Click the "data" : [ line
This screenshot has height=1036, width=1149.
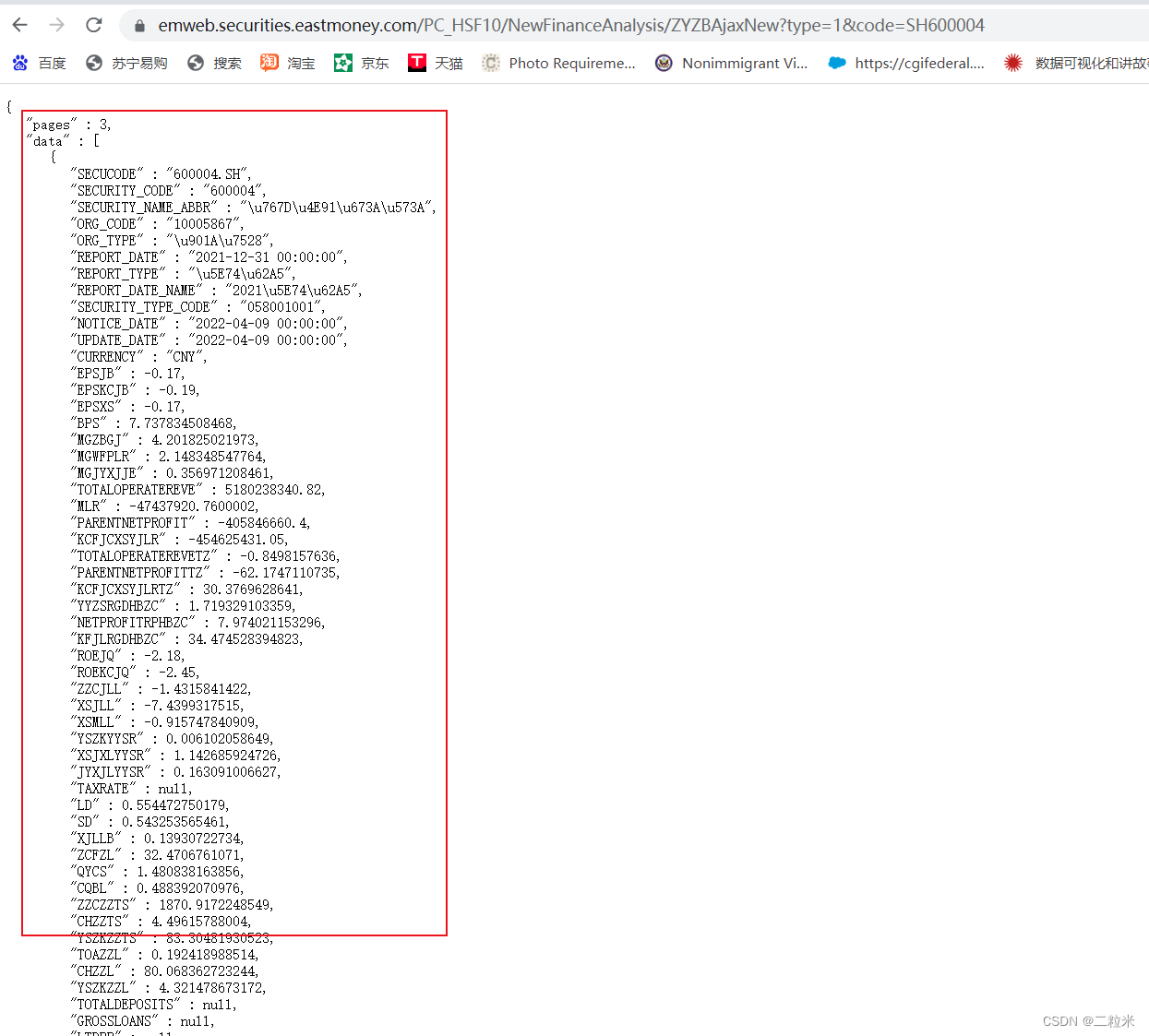63,141
